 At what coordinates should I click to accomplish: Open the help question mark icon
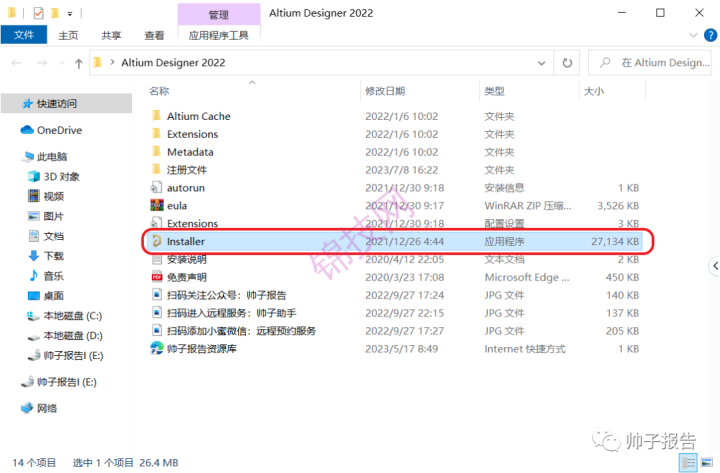pos(710,35)
